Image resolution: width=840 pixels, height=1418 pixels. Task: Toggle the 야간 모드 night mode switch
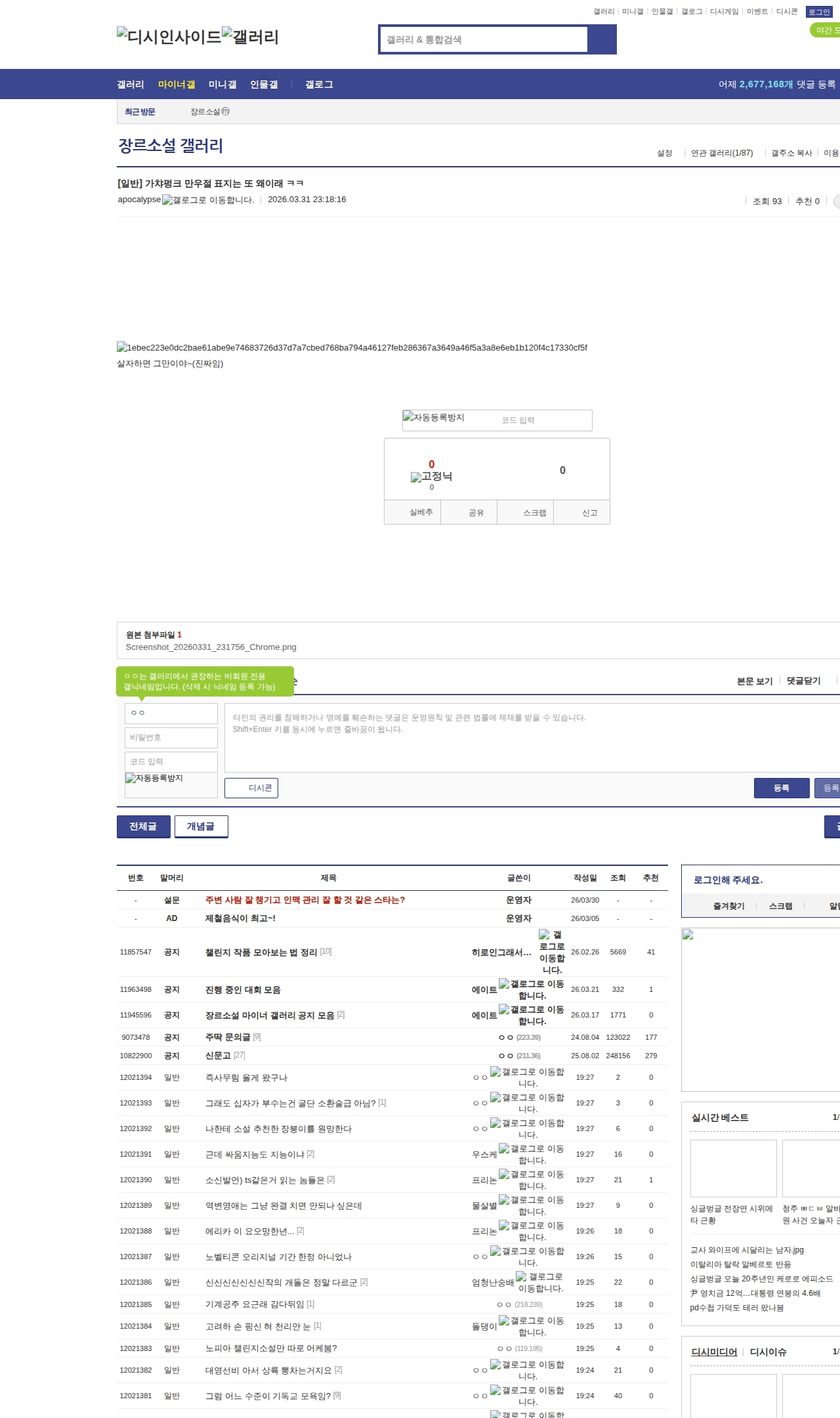[x=826, y=30]
